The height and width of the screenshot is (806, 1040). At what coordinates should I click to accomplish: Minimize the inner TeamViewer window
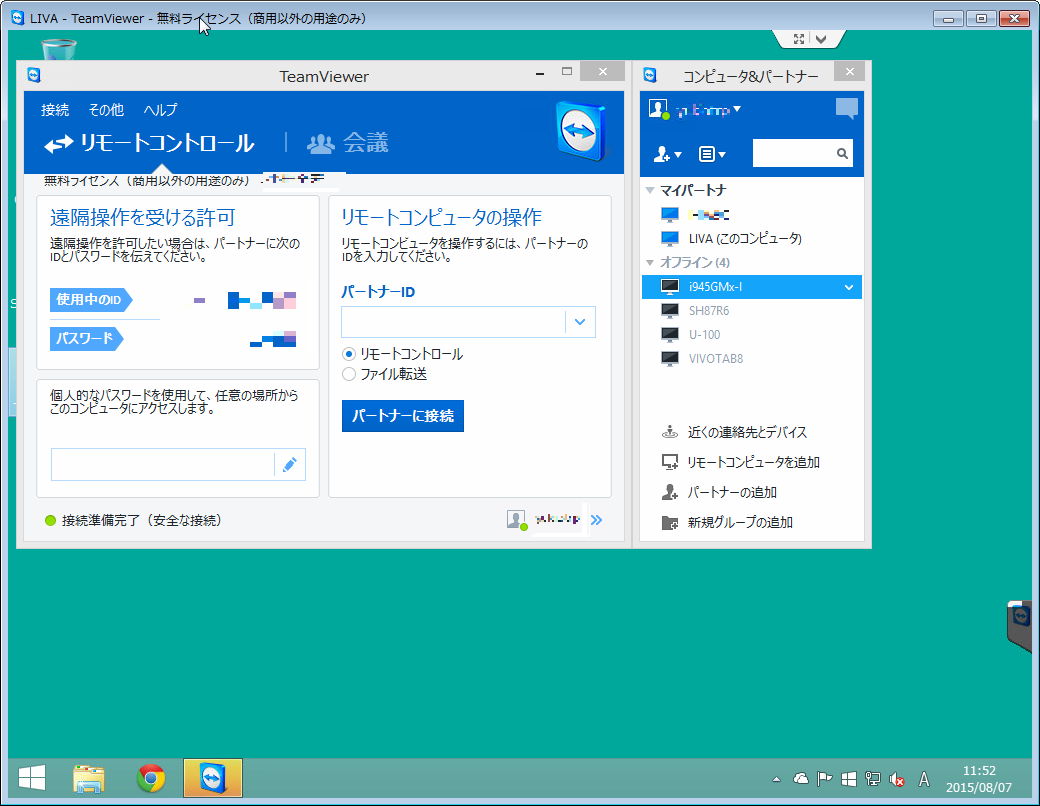click(540, 73)
